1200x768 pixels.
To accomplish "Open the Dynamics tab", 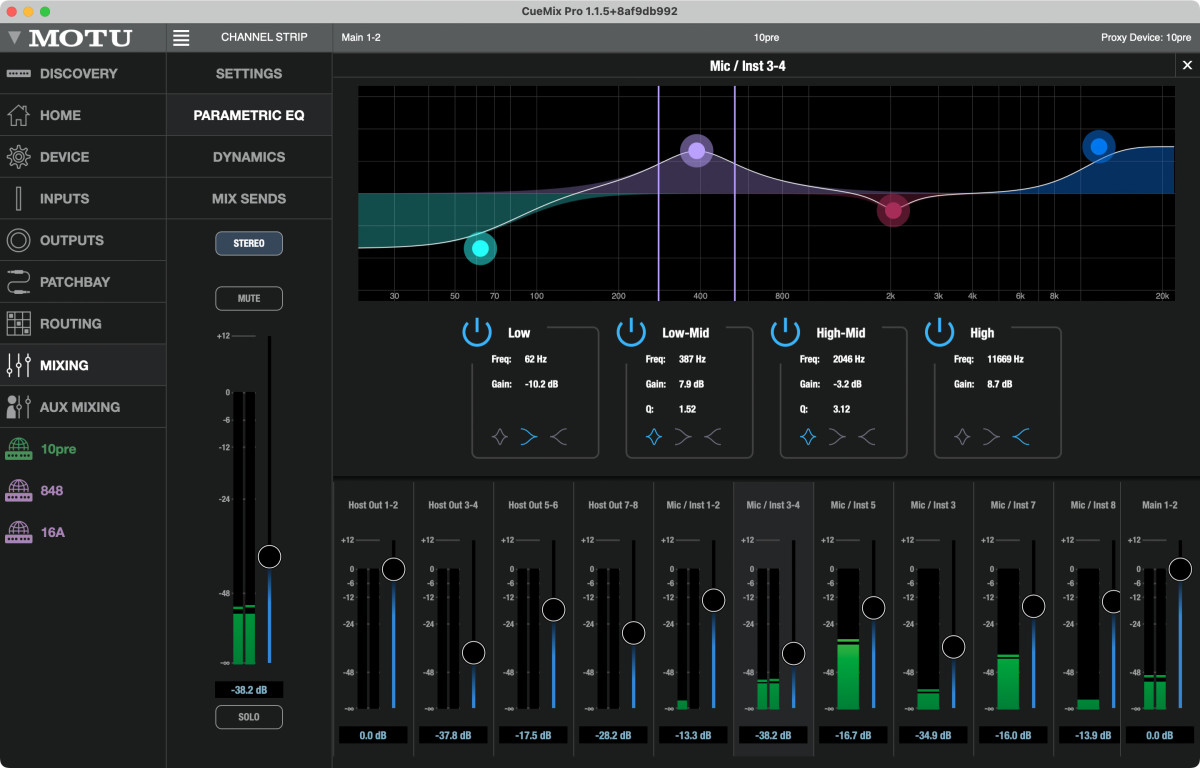I will 249,157.
